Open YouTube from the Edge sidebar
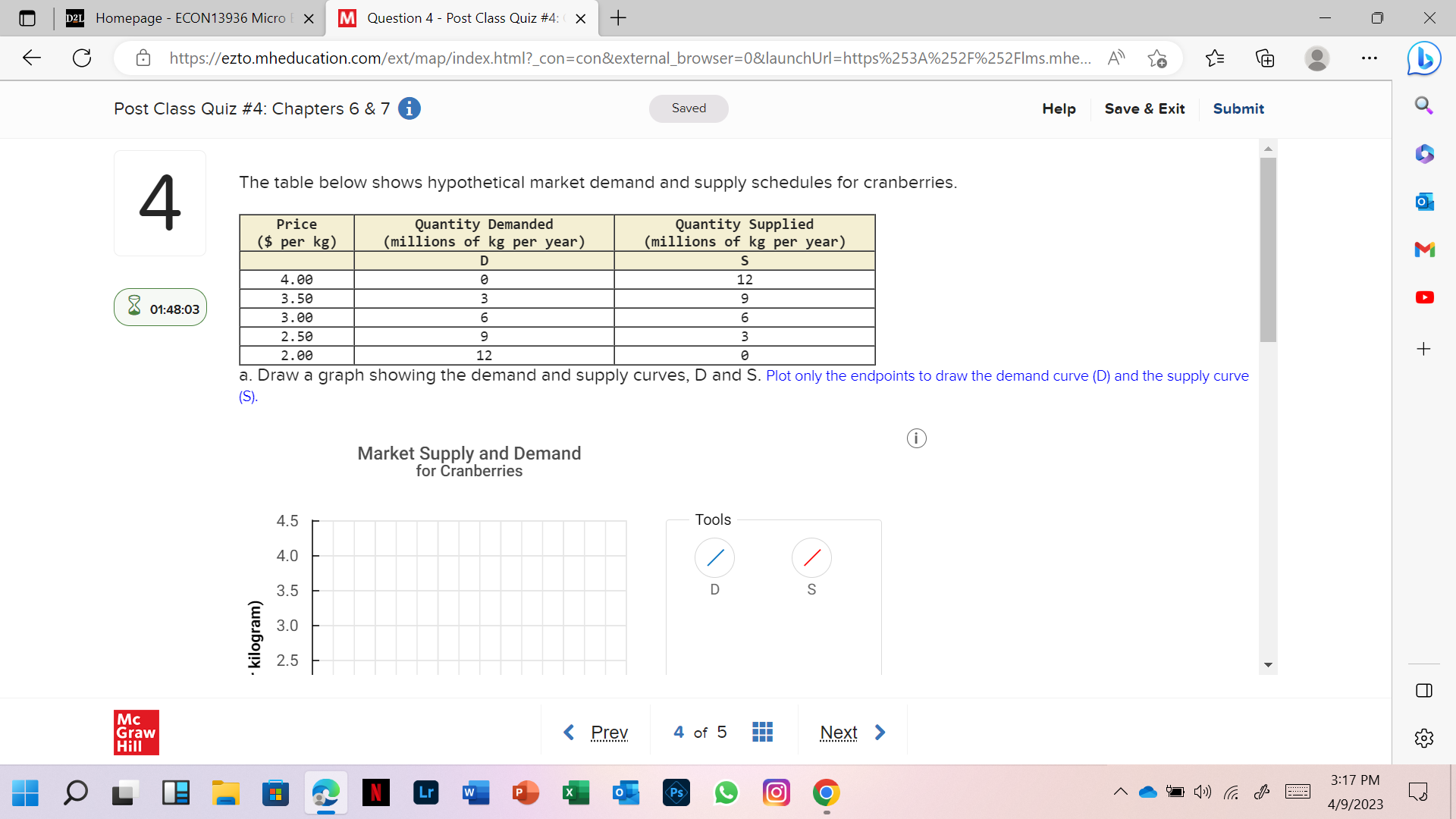Image resolution: width=1456 pixels, height=819 pixels. (1424, 297)
